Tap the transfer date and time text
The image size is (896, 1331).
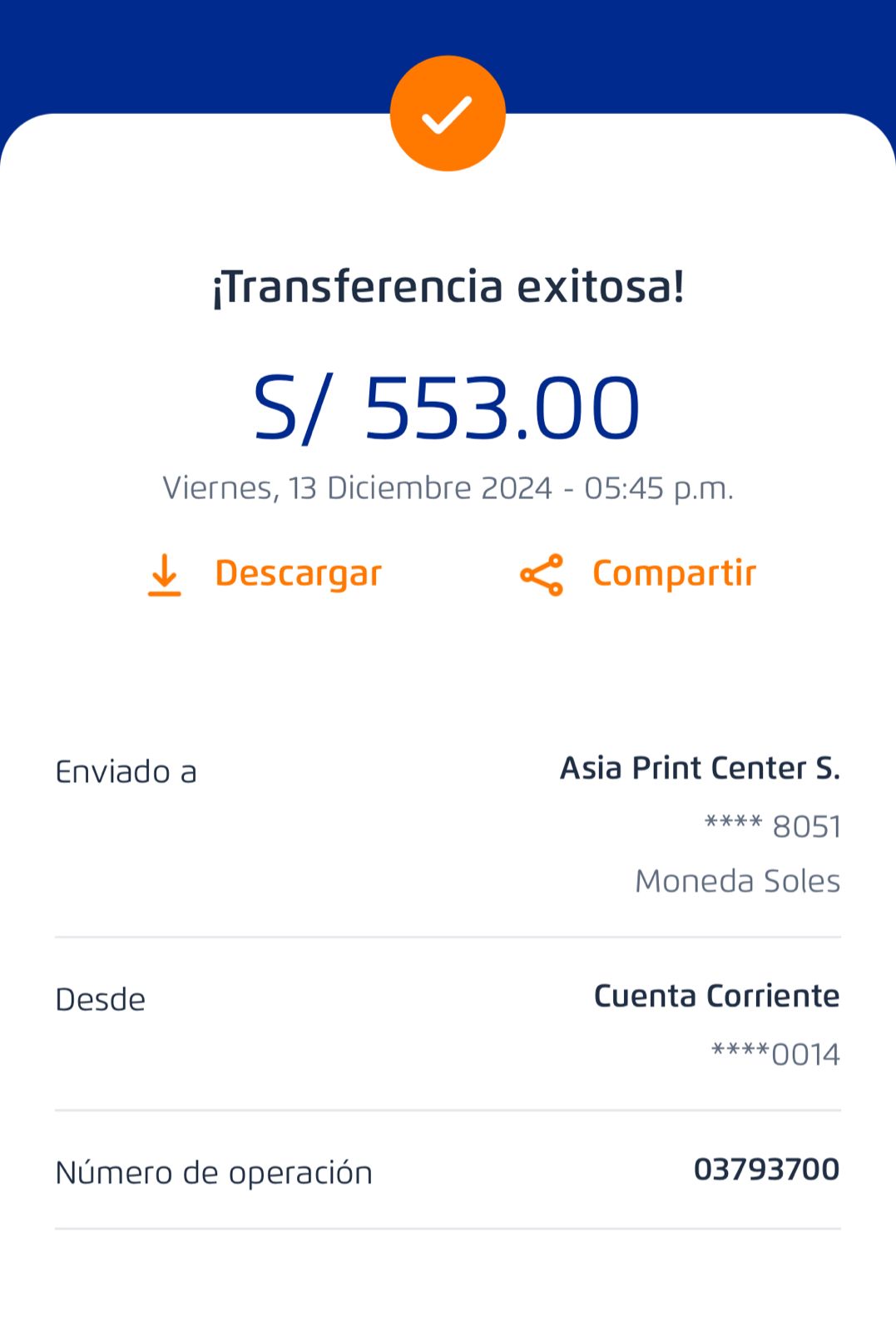[448, 488]
